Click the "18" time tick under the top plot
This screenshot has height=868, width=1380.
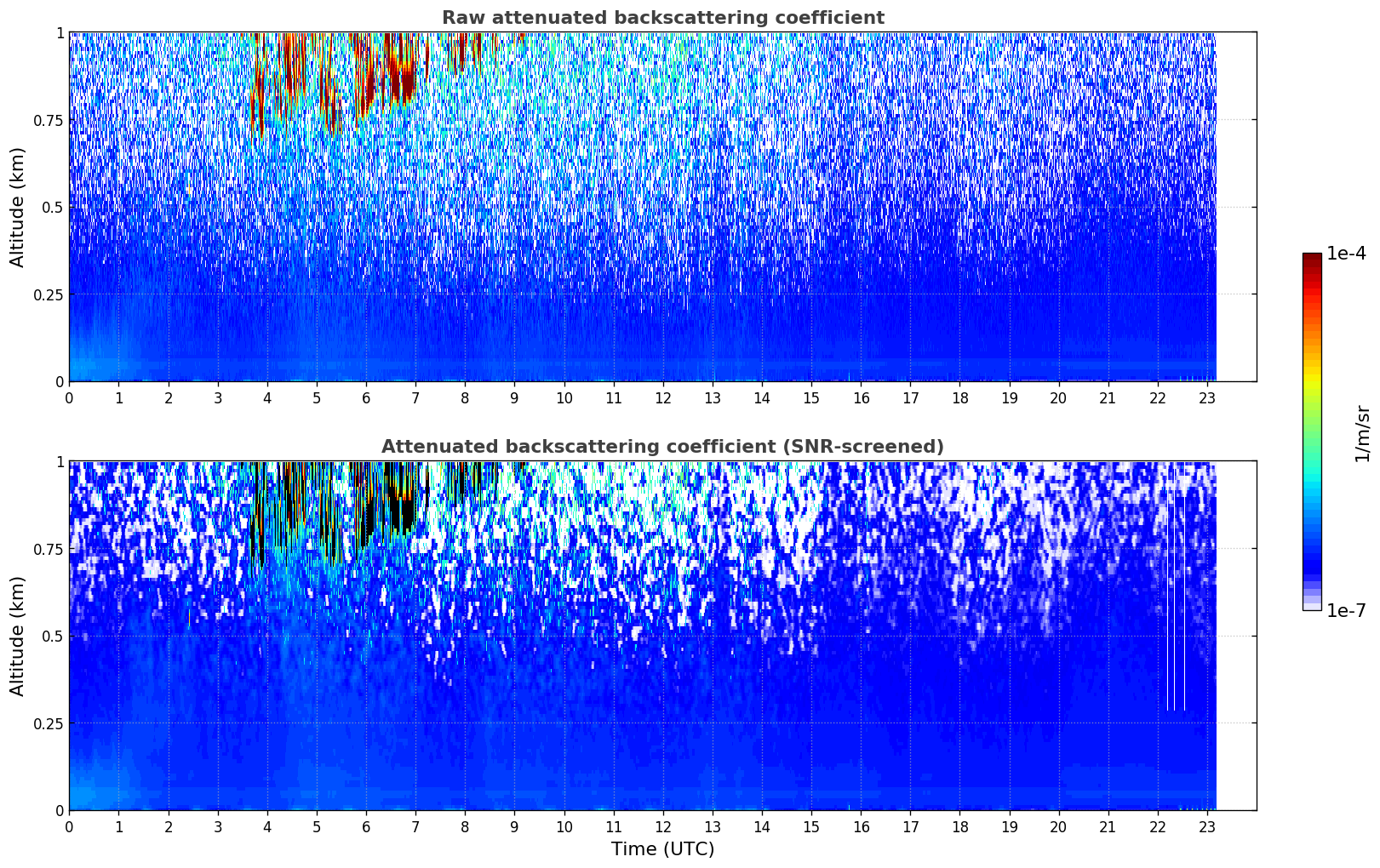pos(960,397)
